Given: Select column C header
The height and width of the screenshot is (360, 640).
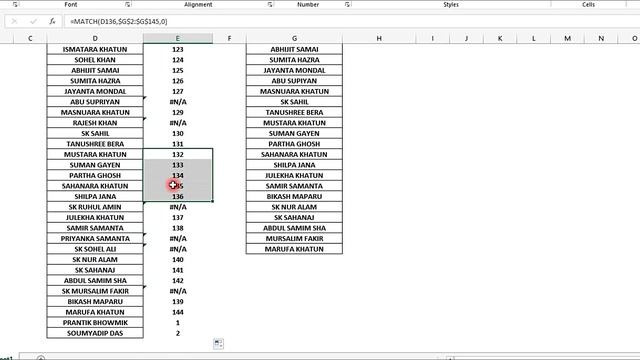Looking at the screenshot, I should click(x=30, y=38).
